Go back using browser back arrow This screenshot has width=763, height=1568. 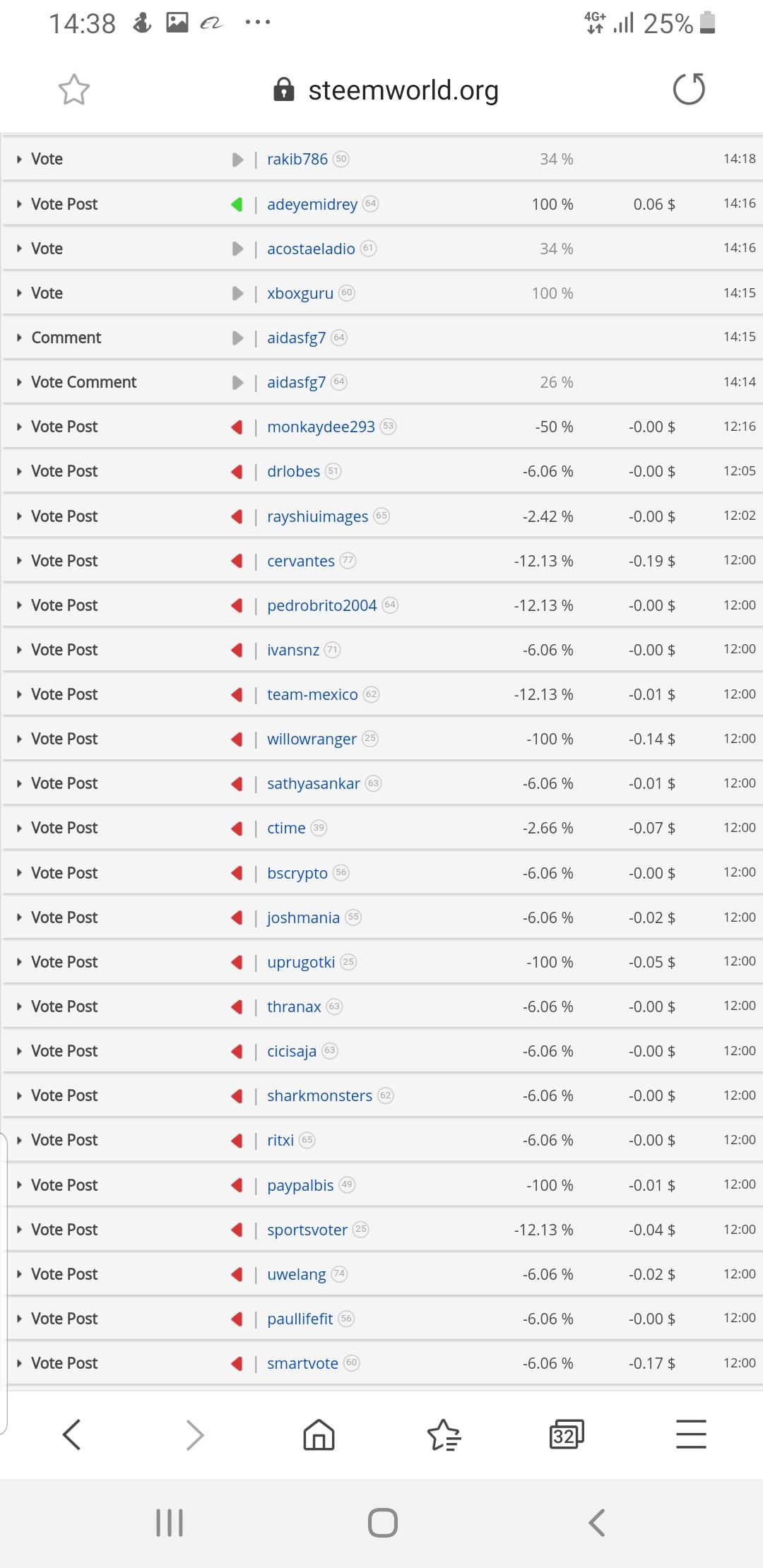point(72,1435)
